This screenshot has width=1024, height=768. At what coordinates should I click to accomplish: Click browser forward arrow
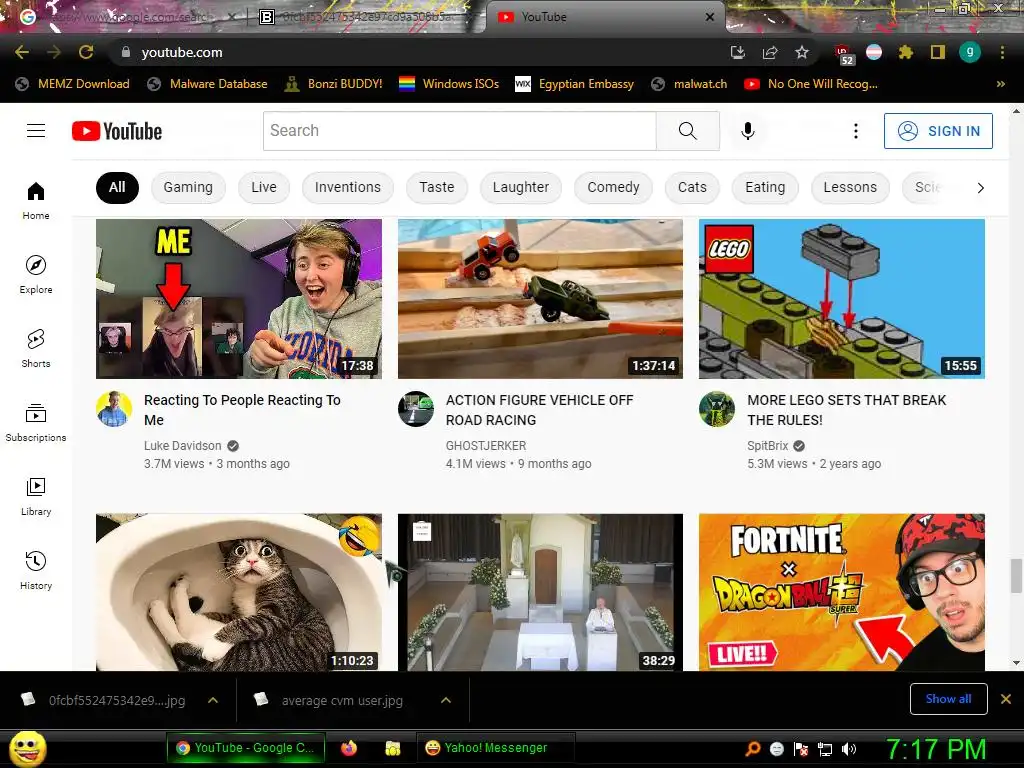pos(54,52)
